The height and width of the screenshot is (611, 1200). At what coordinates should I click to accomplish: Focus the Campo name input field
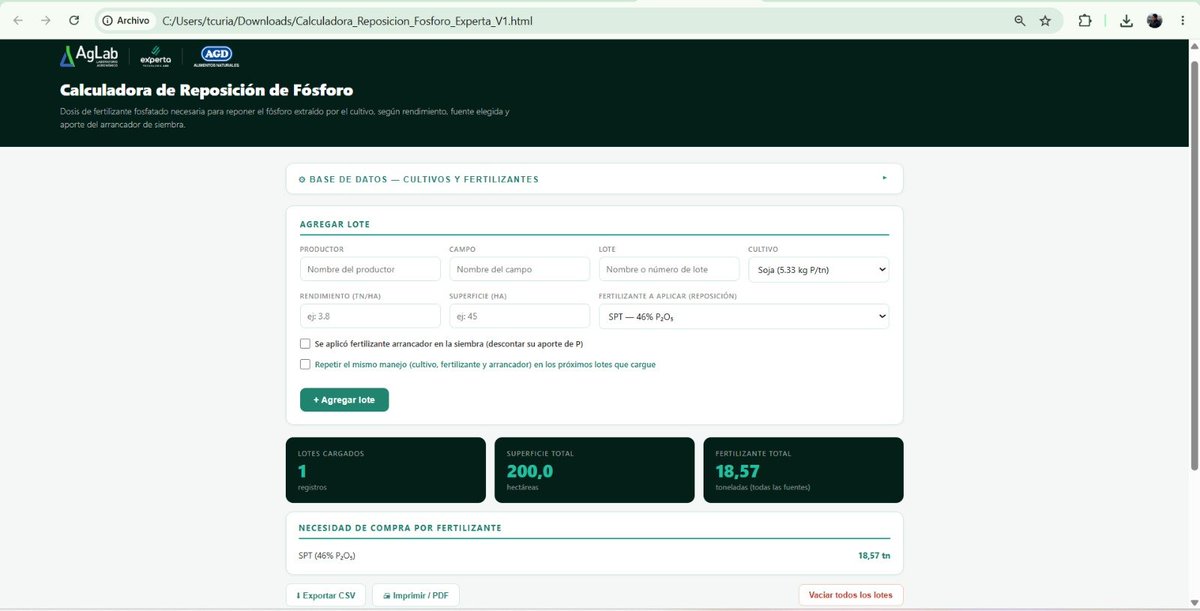tap(520, 269)
